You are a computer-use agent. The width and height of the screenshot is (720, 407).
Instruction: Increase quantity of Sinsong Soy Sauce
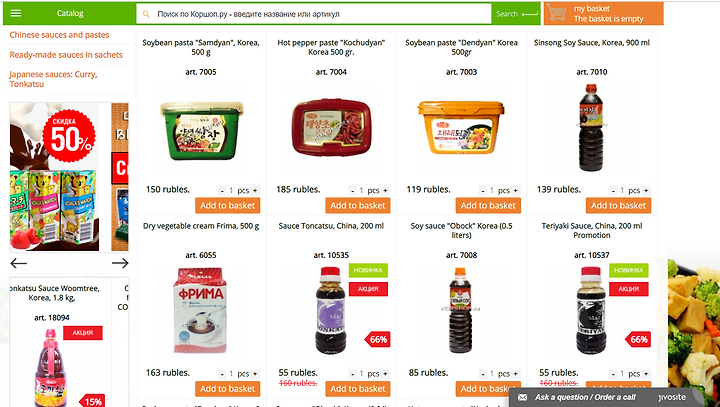(646, 190)
